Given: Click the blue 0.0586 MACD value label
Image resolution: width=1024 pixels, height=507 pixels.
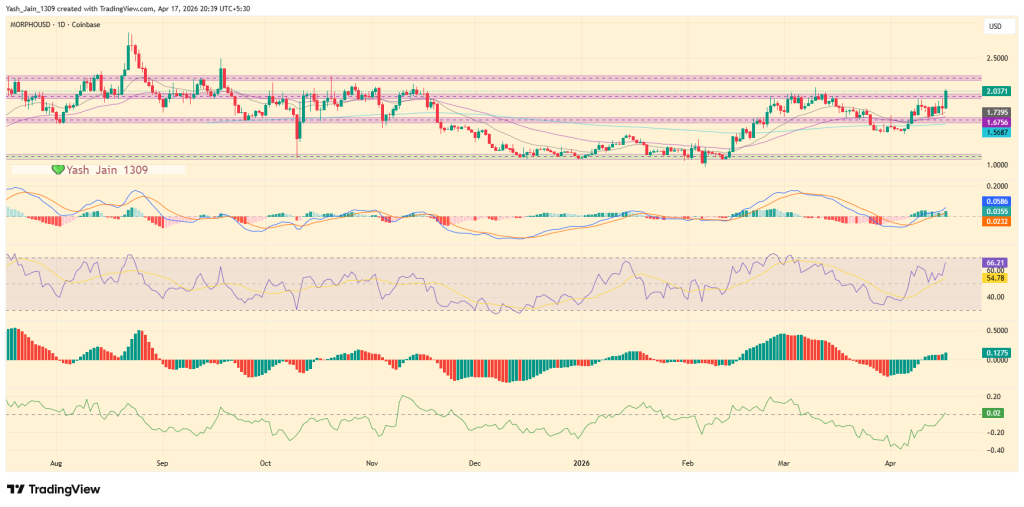Looking at the screenshot, I should [996, 201].
